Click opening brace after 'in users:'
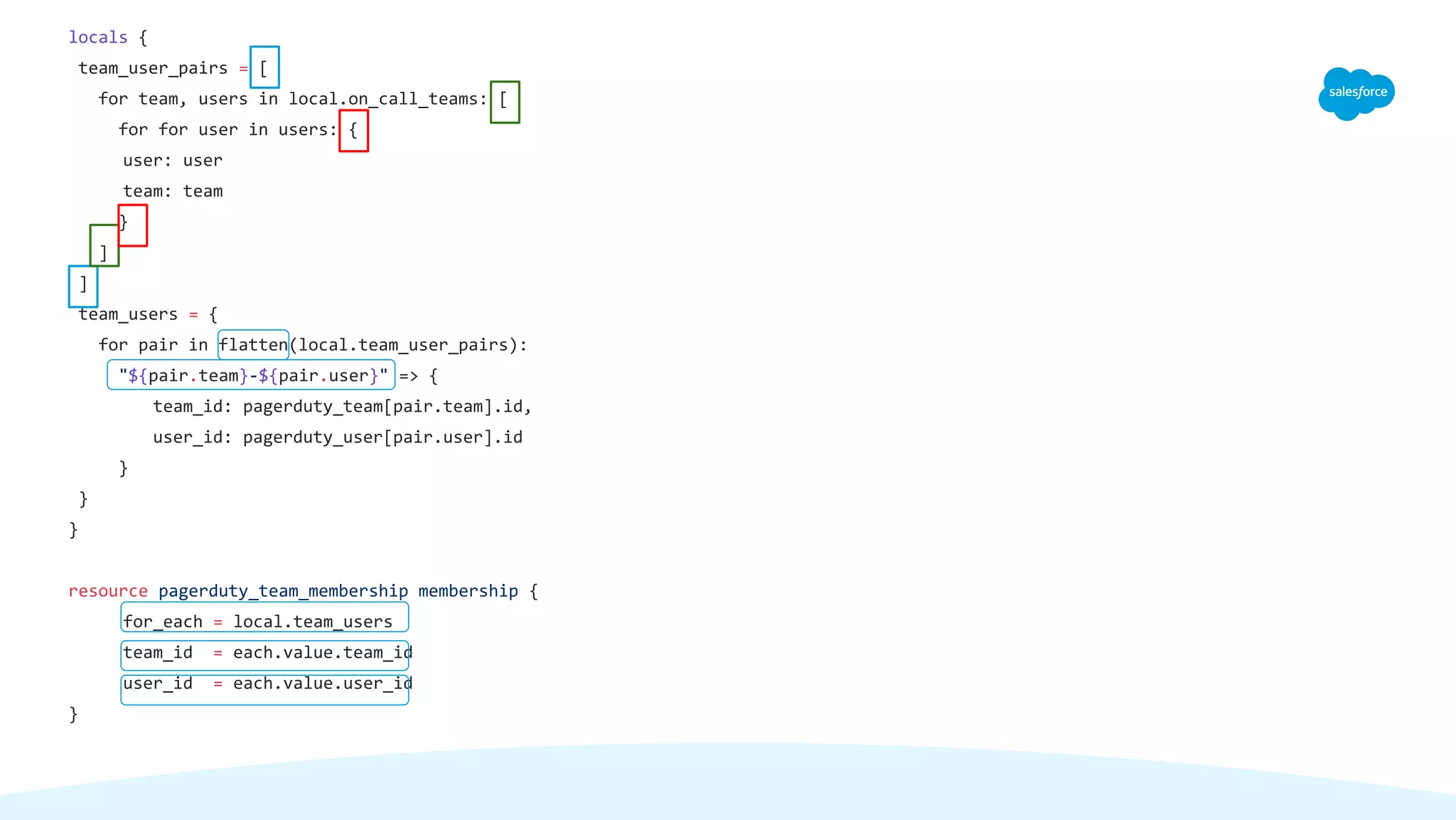Image resolution: width=1456 pixels, height=820 pixels. pyautogui.click(x=353, y=131)
